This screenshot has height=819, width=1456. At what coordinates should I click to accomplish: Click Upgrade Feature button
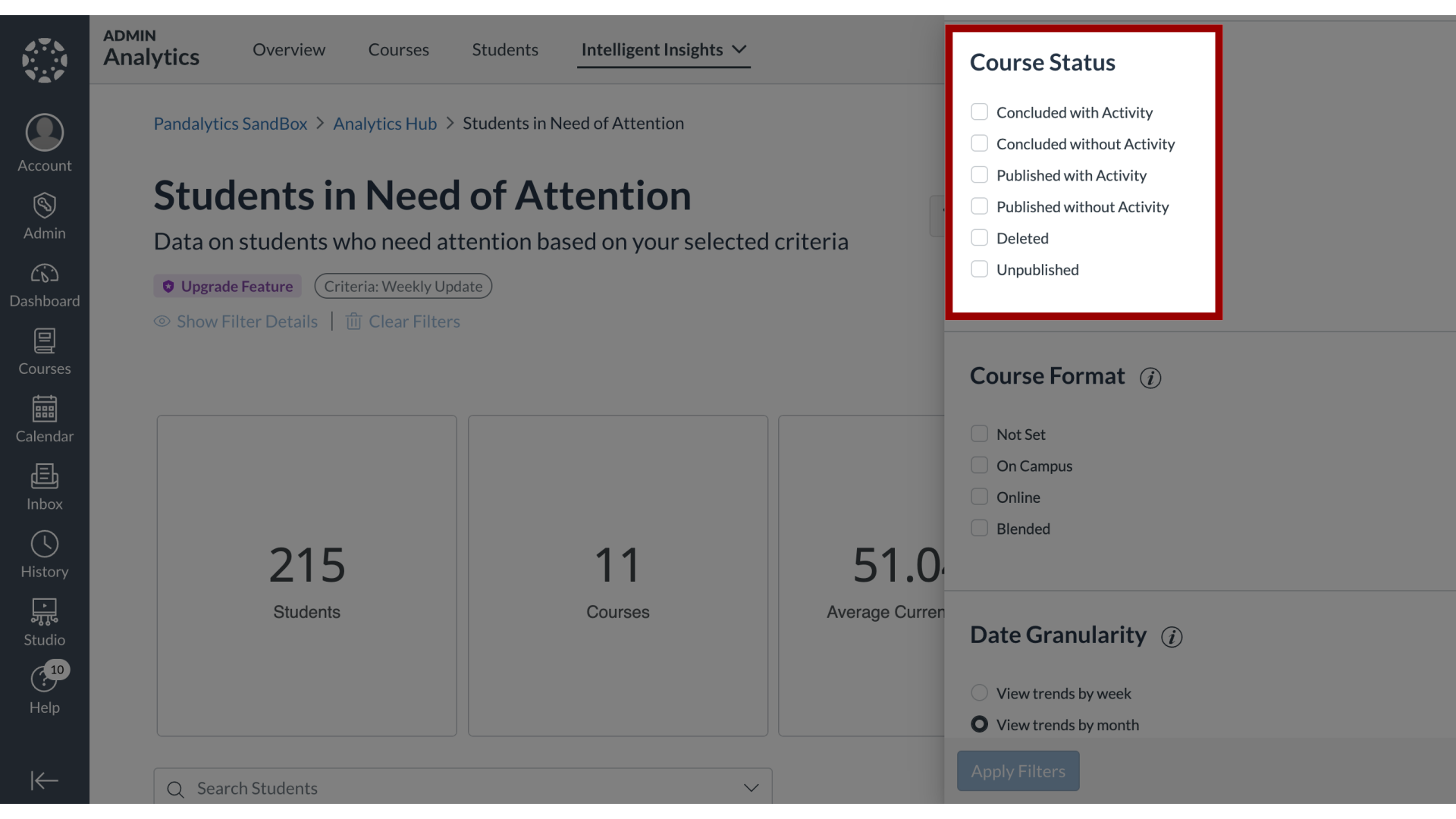(x=228, y=286)
